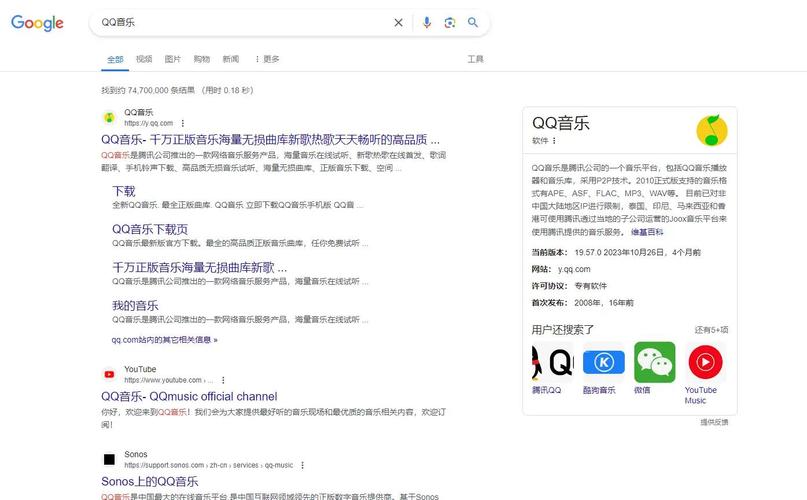
Task: Switch to the 新闻 tab
Action: tap(230, 59)
